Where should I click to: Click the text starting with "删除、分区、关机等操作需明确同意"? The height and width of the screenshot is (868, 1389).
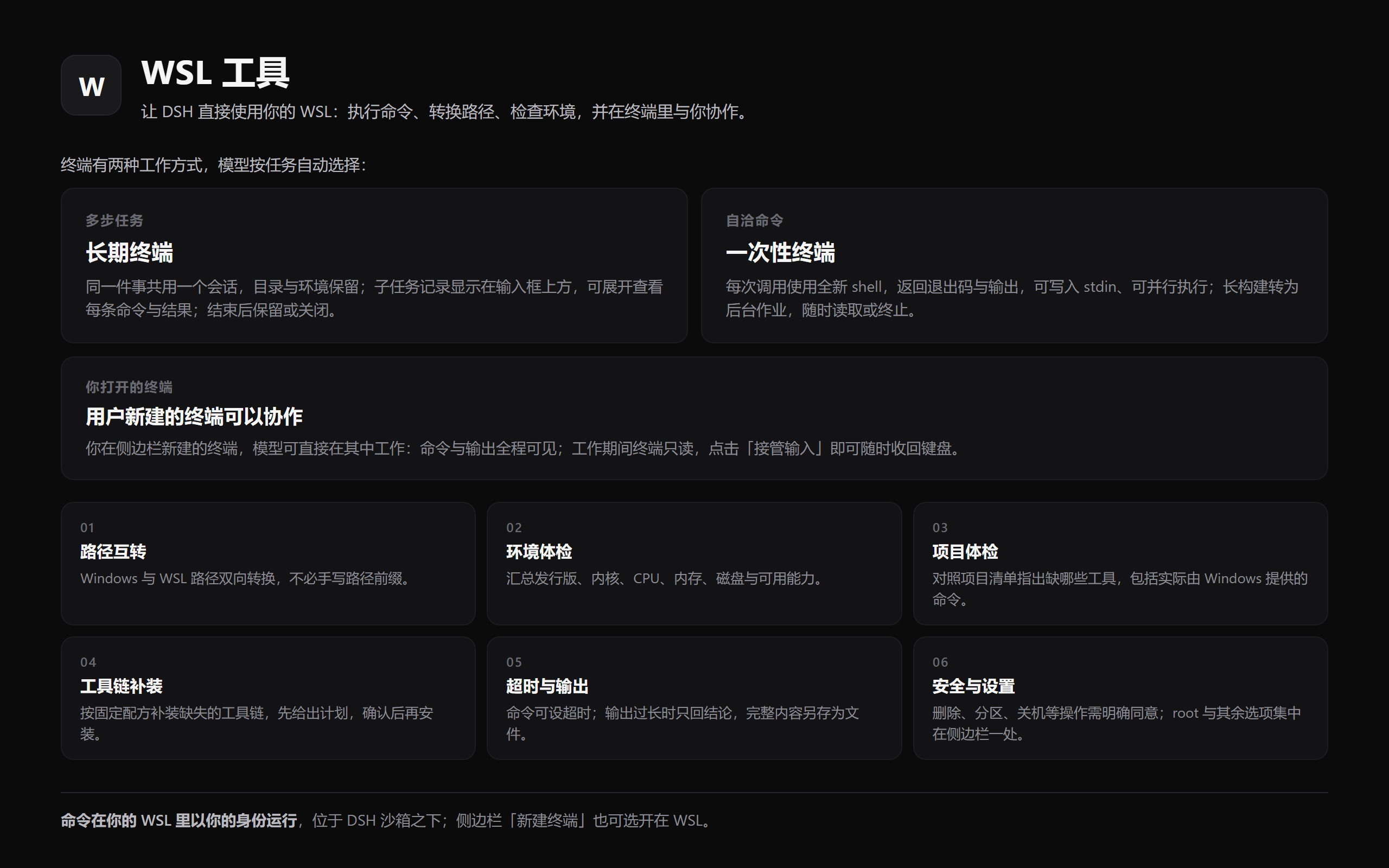pos(1117,723)
